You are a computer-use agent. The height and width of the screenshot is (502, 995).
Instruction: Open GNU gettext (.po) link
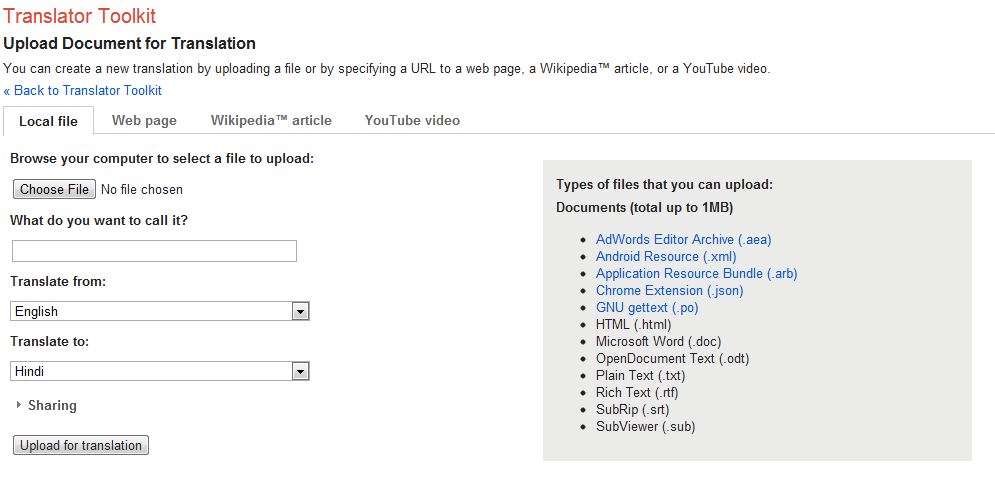tap(647, 308)
